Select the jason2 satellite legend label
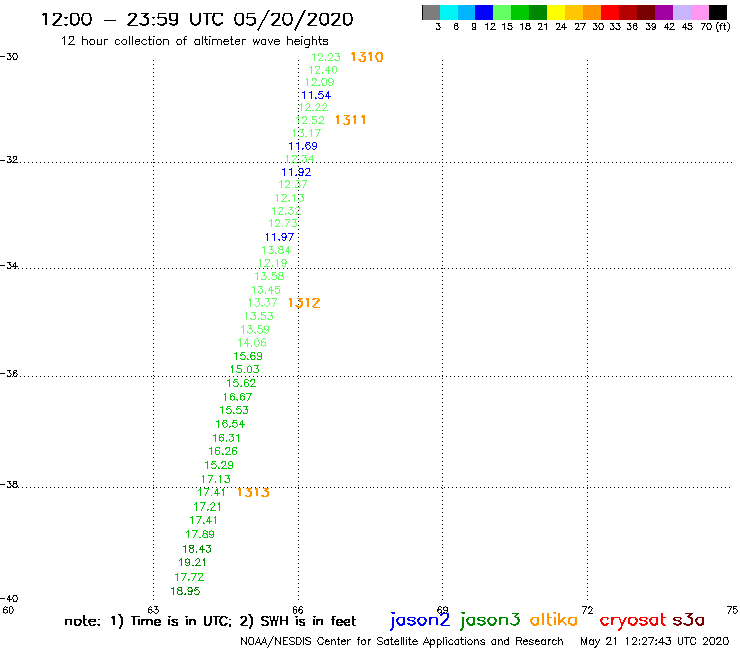The width and height of the screenshot is (740, 650). tap(420, 620)
